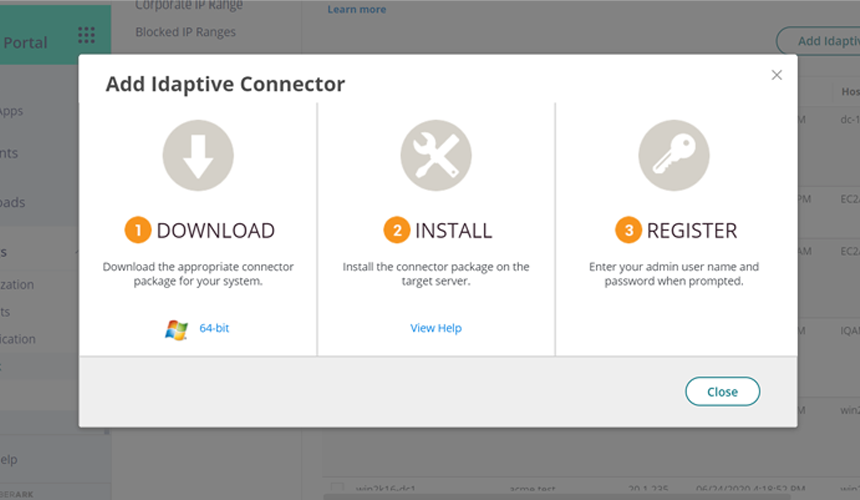Click 'Enter your admin user name' text
Image resolution: width=860 pixels, height=500 pixels.
pos(674,274)
